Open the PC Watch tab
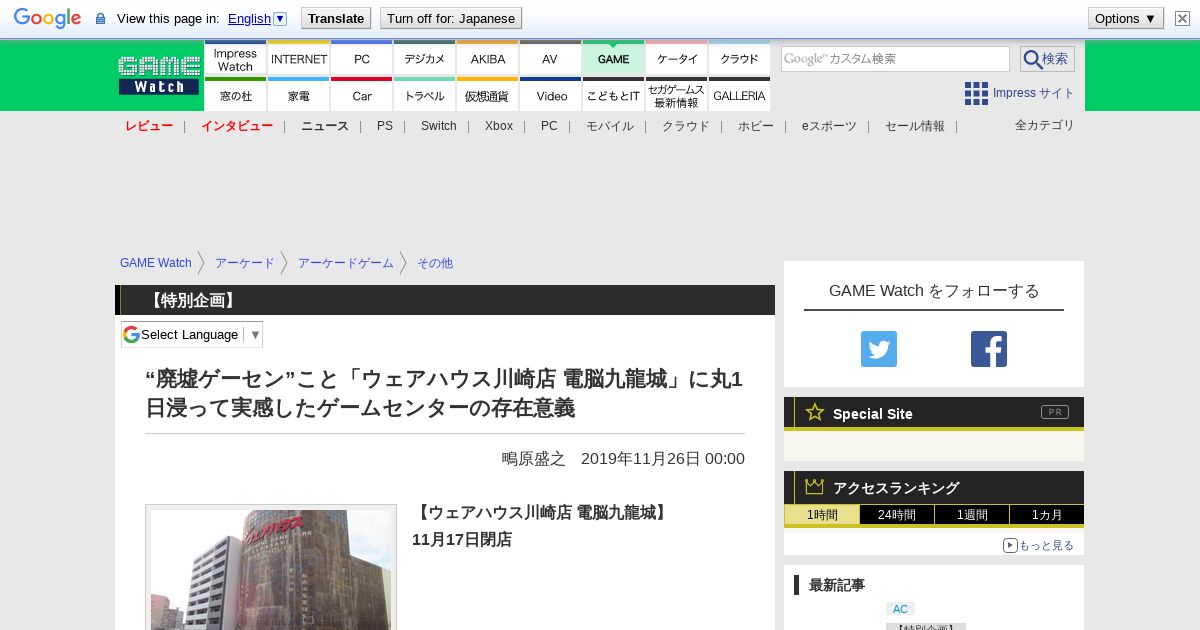Image resolution: width=1200 pixels, height=630 pixels. tap(362, 59)
